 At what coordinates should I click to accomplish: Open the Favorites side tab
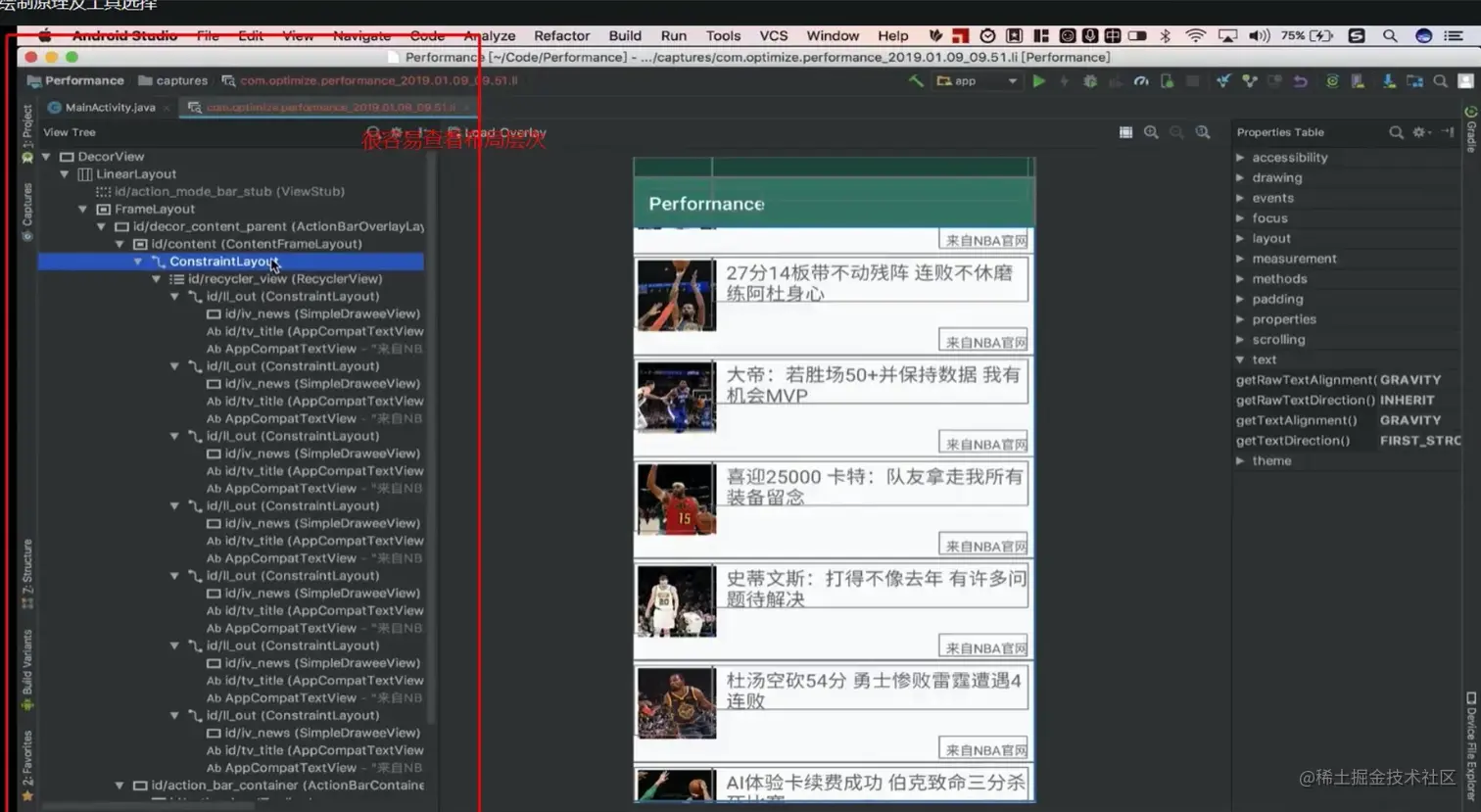pyautogui.click(x=27, y=765)
